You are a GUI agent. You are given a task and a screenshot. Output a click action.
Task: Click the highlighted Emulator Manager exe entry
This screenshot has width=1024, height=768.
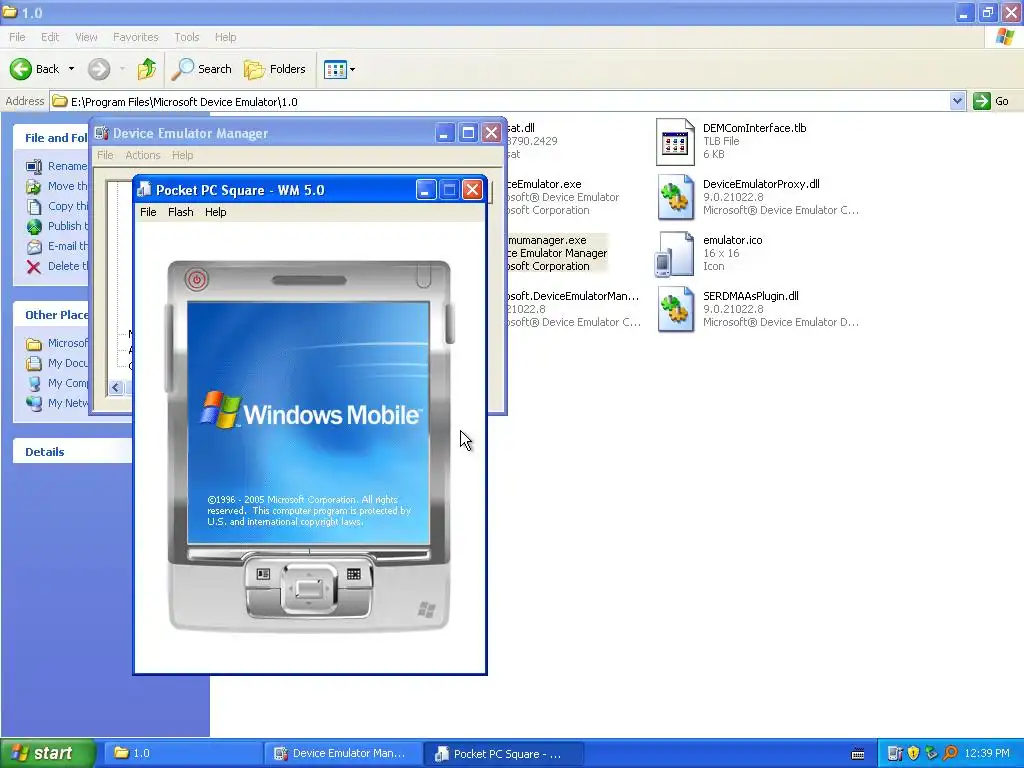coord(558,253)
